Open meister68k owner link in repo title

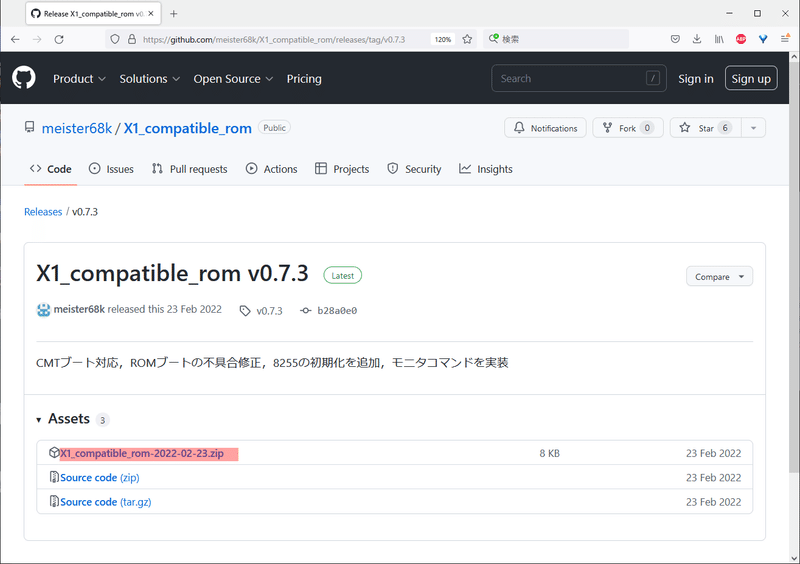tap(77, 128)
